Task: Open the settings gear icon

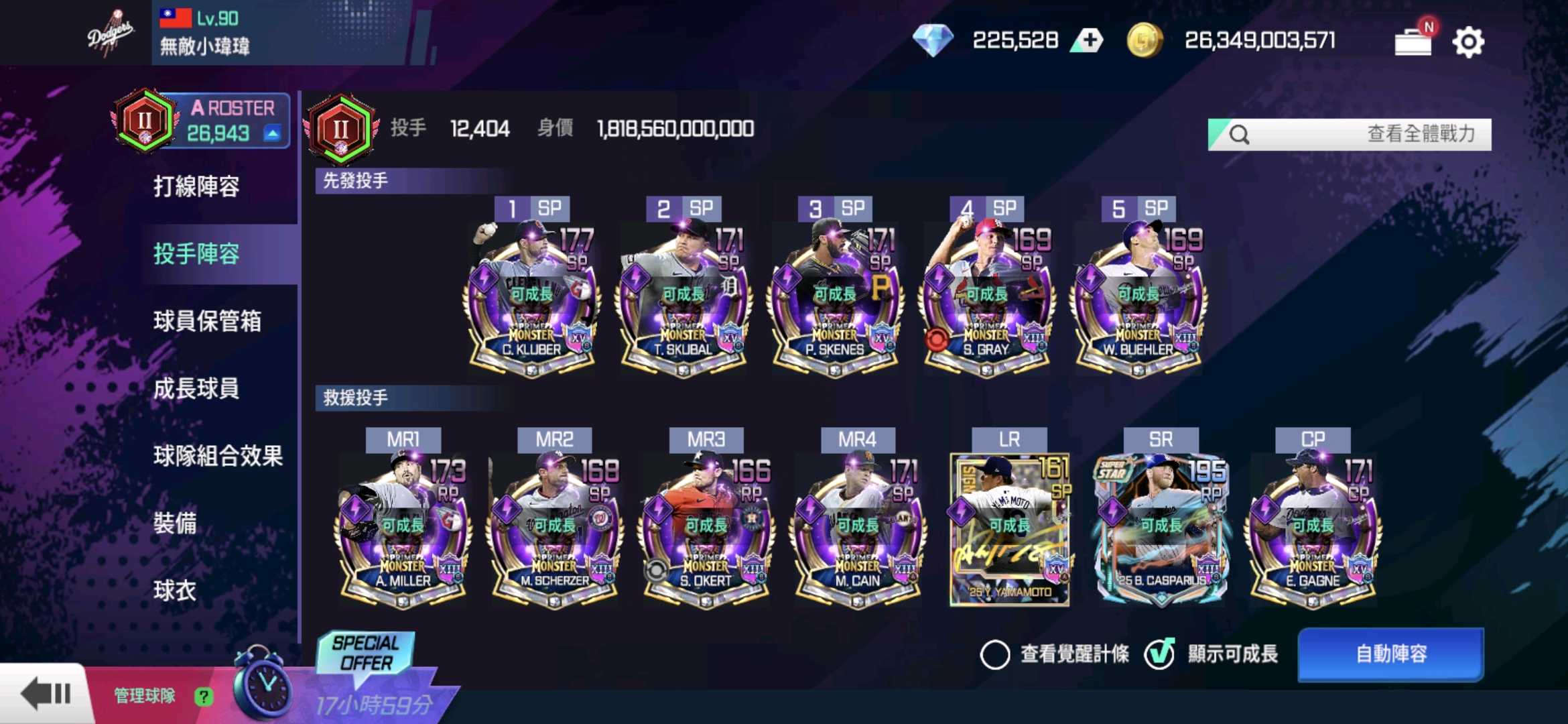Action: tap(1467, 42)
